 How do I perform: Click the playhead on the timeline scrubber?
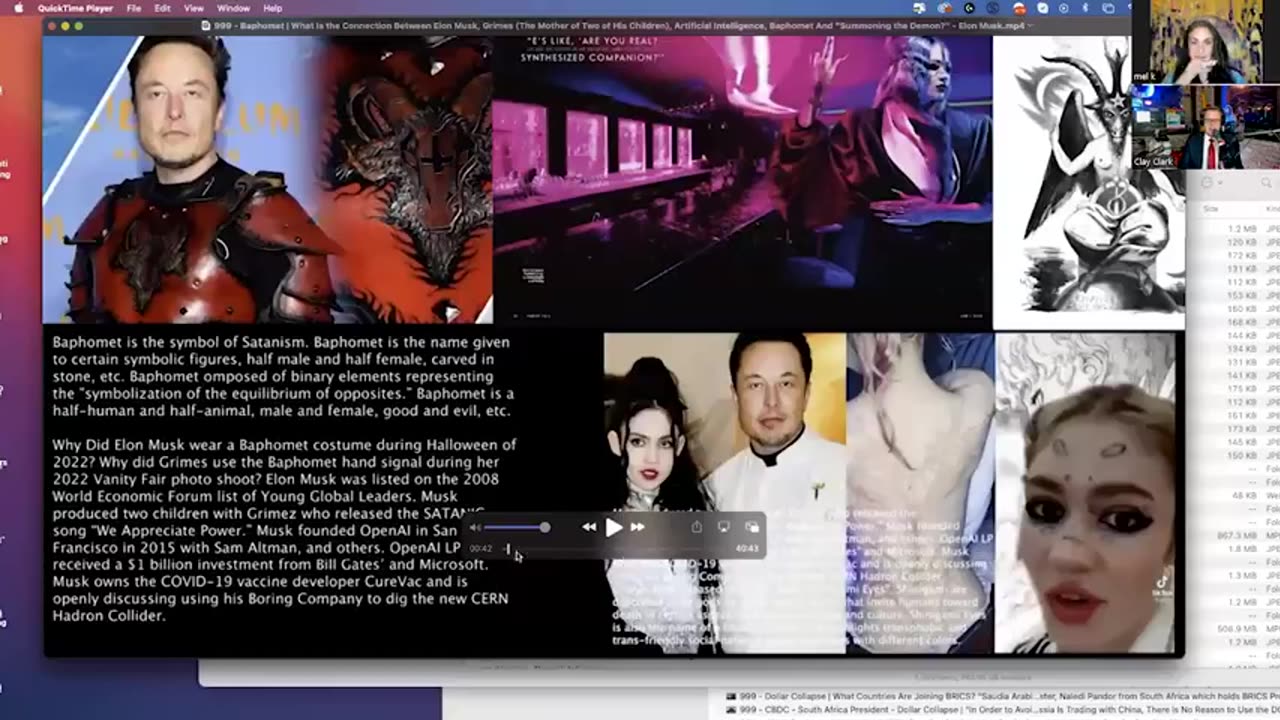[x=507, y=548]
